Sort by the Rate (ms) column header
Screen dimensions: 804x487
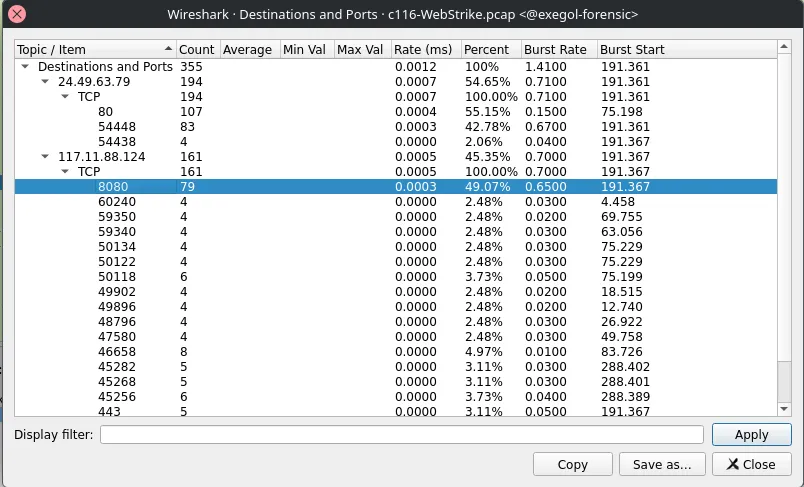pos(426,49)
